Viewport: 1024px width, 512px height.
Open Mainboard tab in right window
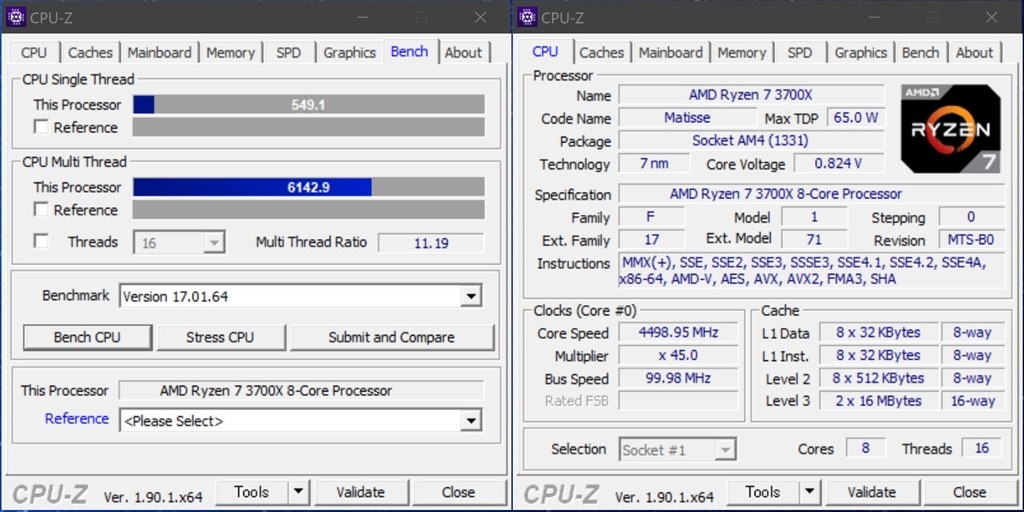pyautogui.click(x=671, y=53)
